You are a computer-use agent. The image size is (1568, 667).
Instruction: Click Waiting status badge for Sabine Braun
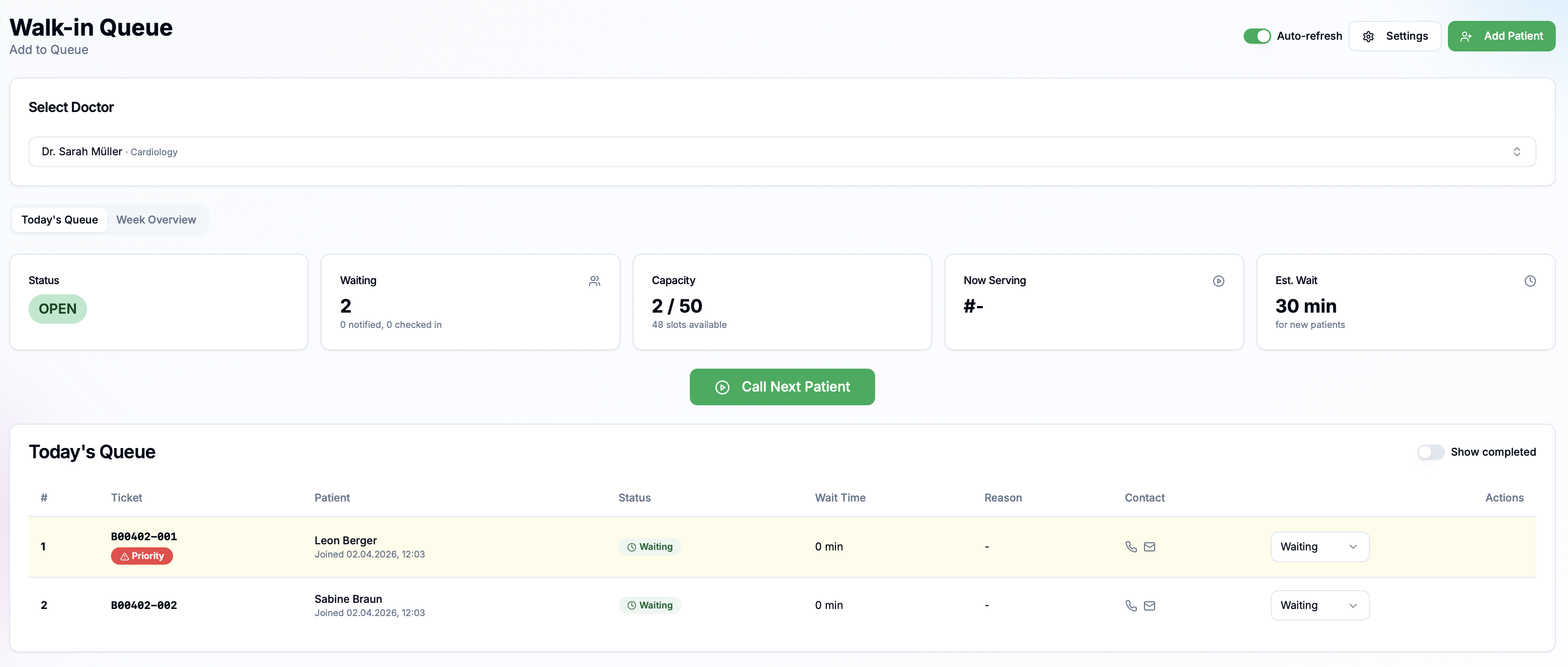point(650,605)
